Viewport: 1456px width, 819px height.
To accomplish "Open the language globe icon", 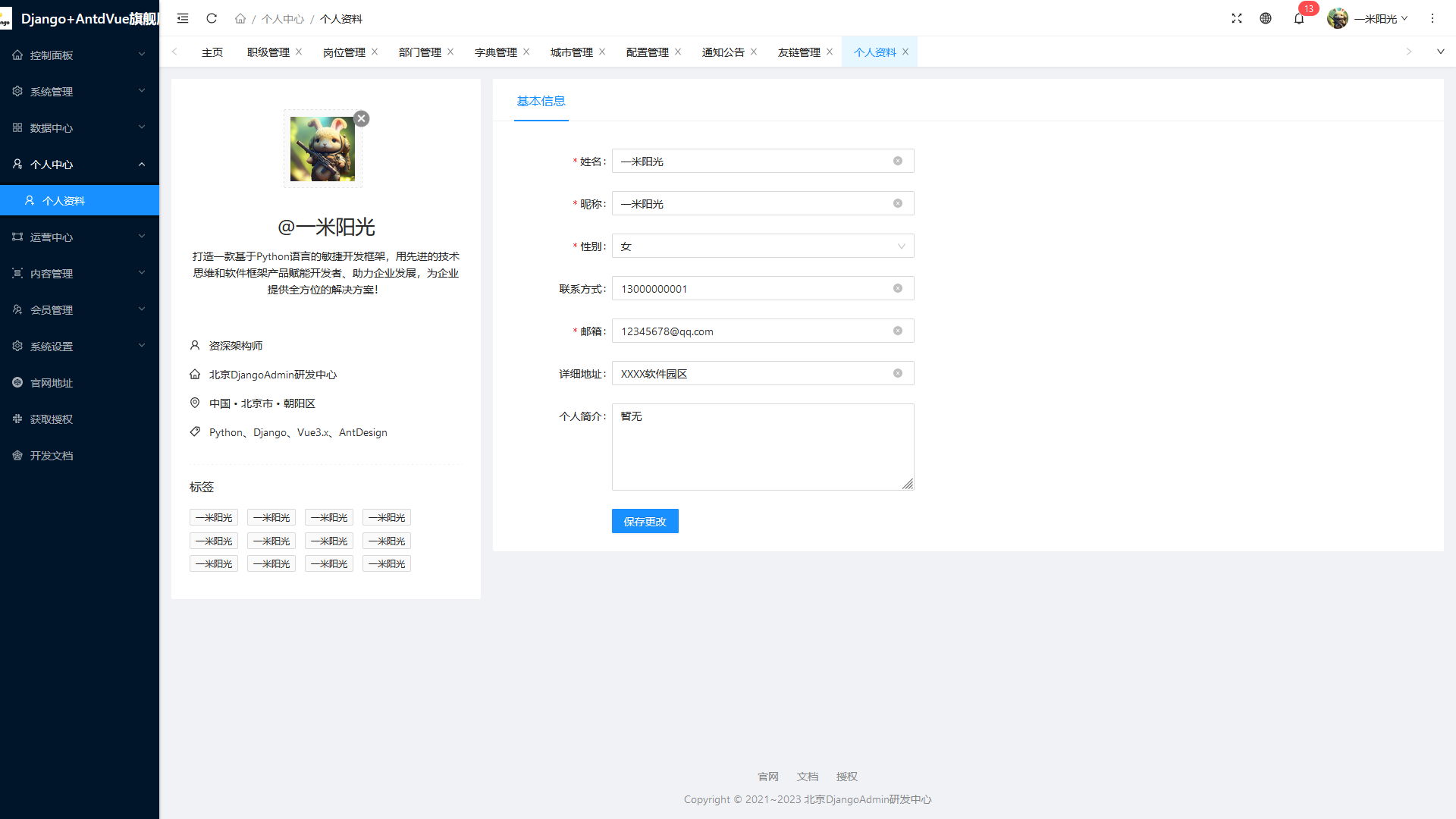I will click(1266, 18).
